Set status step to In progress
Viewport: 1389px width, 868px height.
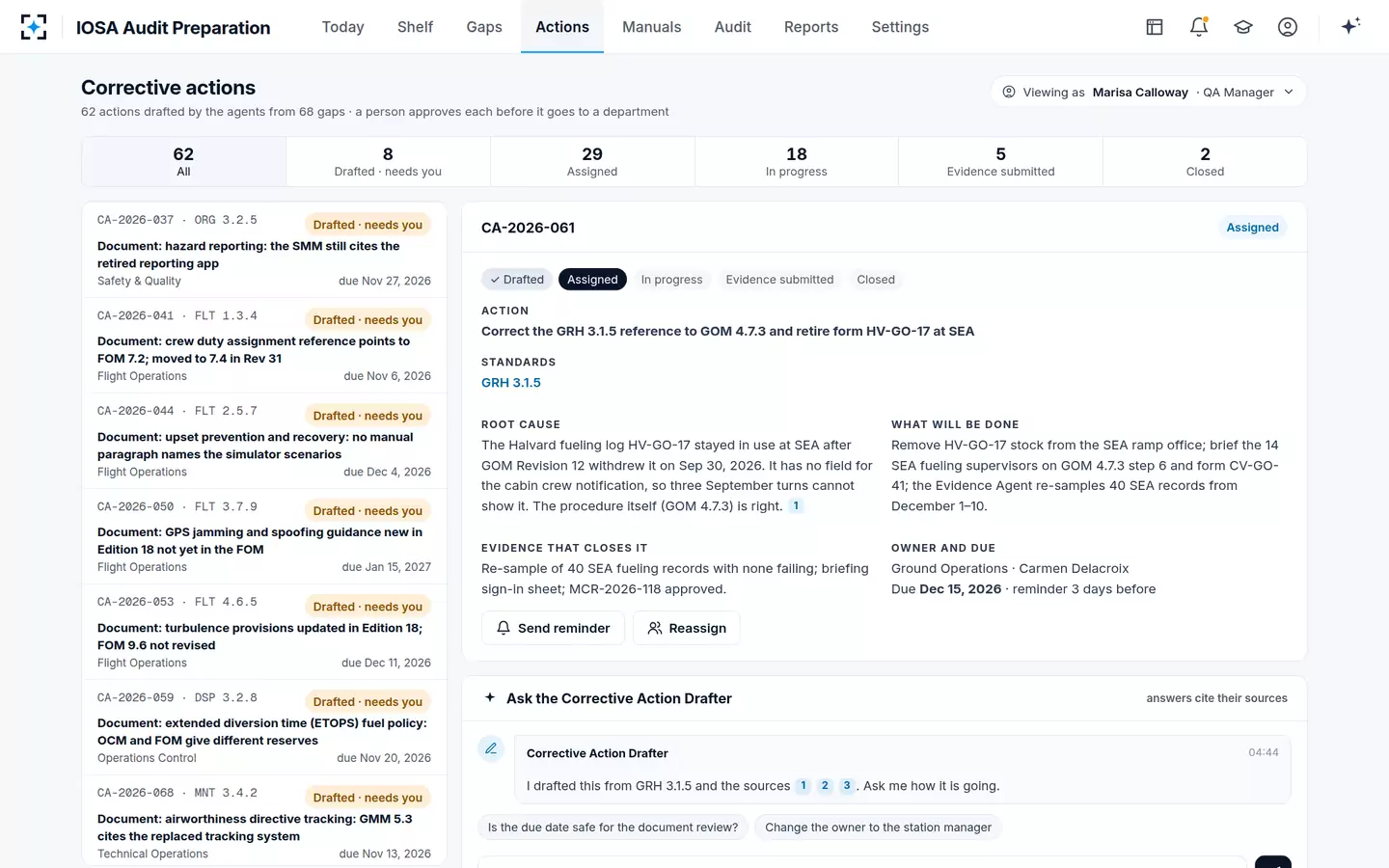point(672,280)
